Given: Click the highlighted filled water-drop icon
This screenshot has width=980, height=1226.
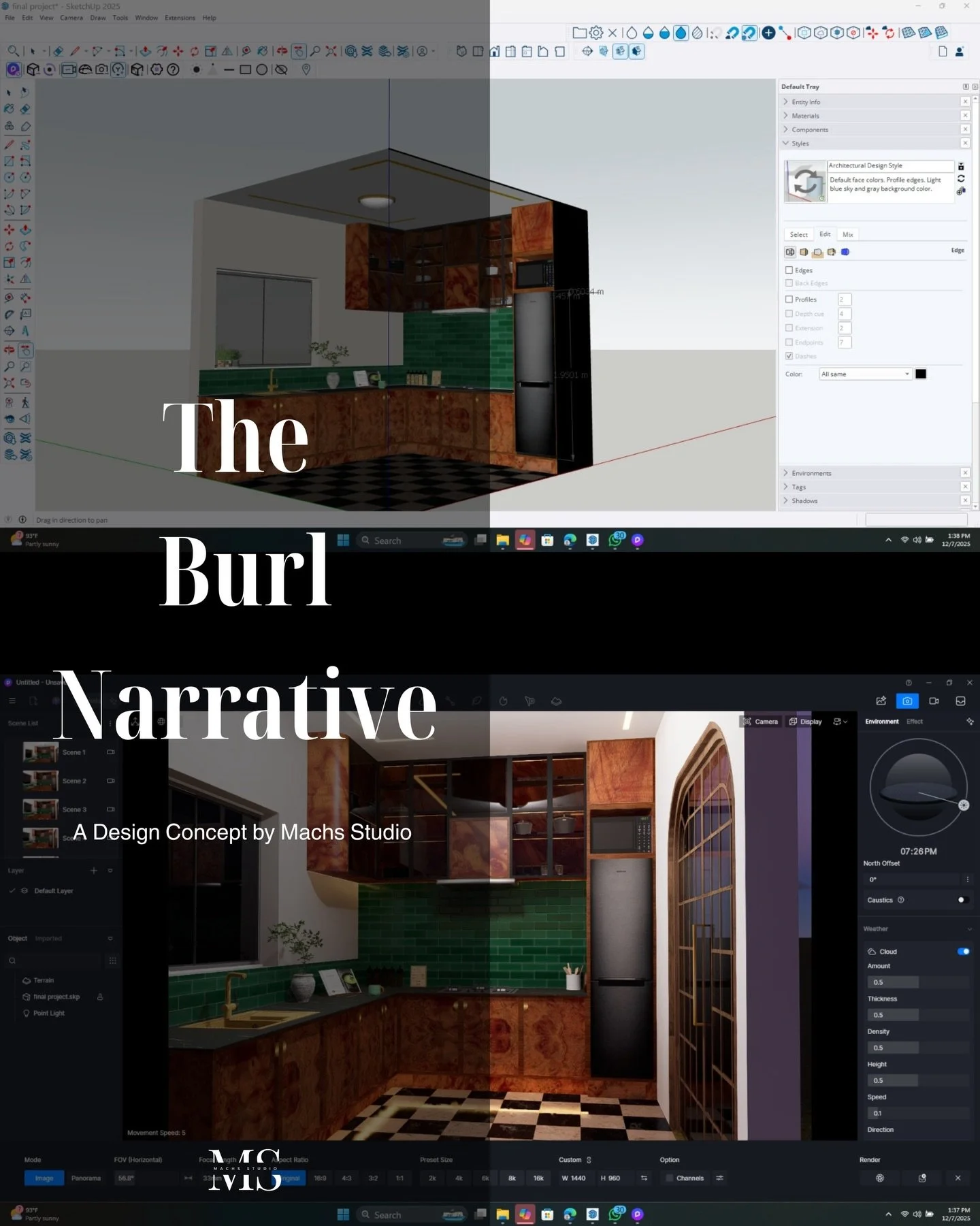Looking at the screenshot, I should (681, 33).
